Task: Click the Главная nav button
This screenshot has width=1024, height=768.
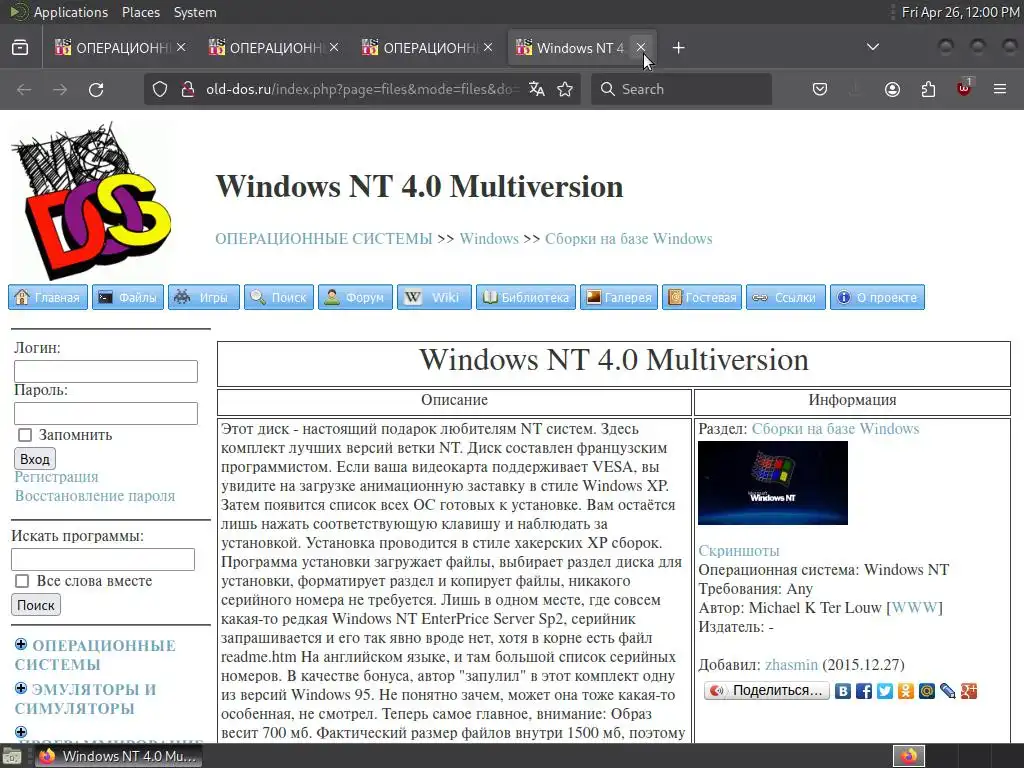Action: pyautogui.click(x=48, y=297)
